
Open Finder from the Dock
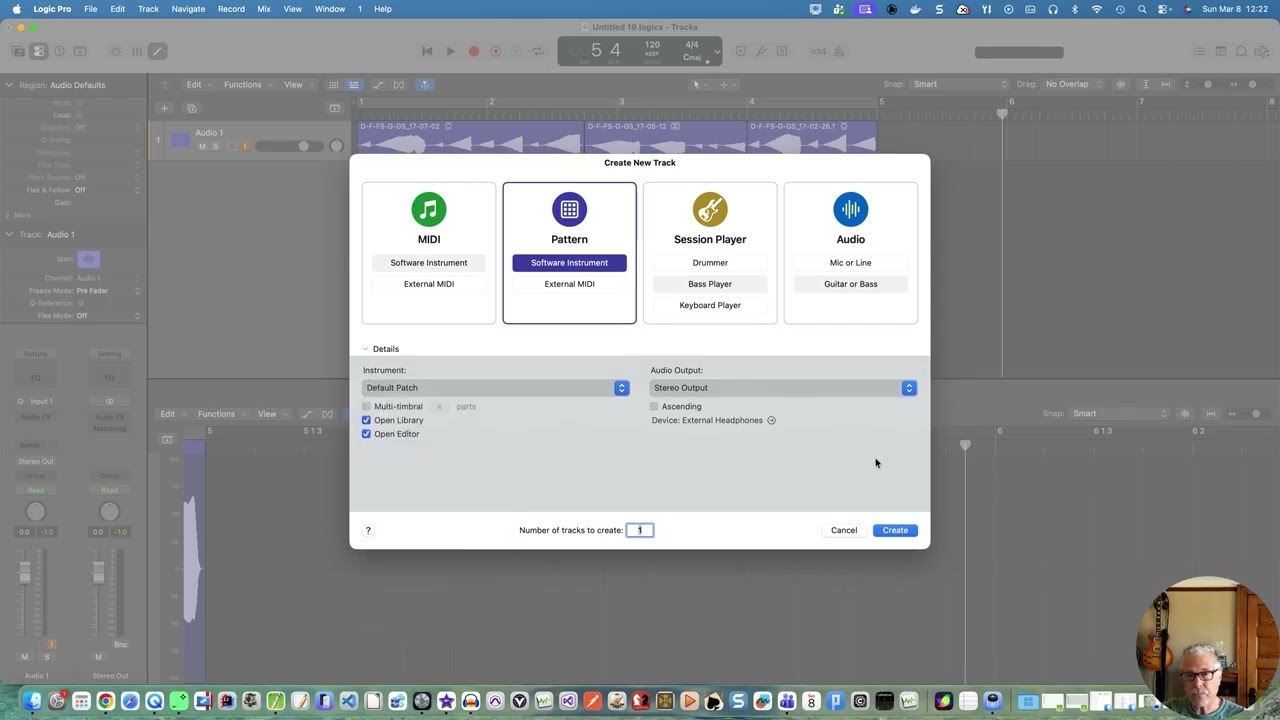[33, 701]
